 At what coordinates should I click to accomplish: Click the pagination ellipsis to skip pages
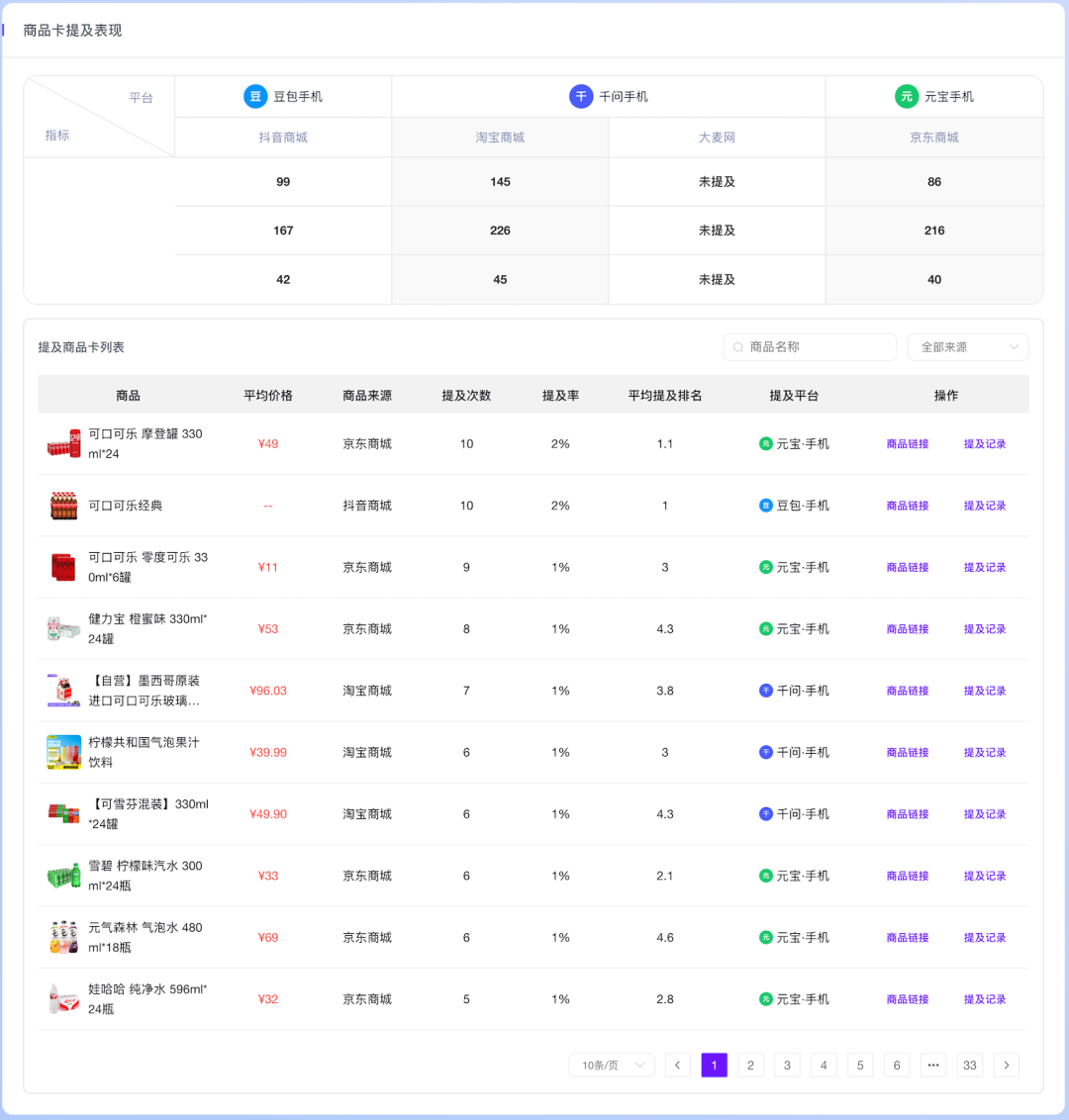click(933, 1065)
